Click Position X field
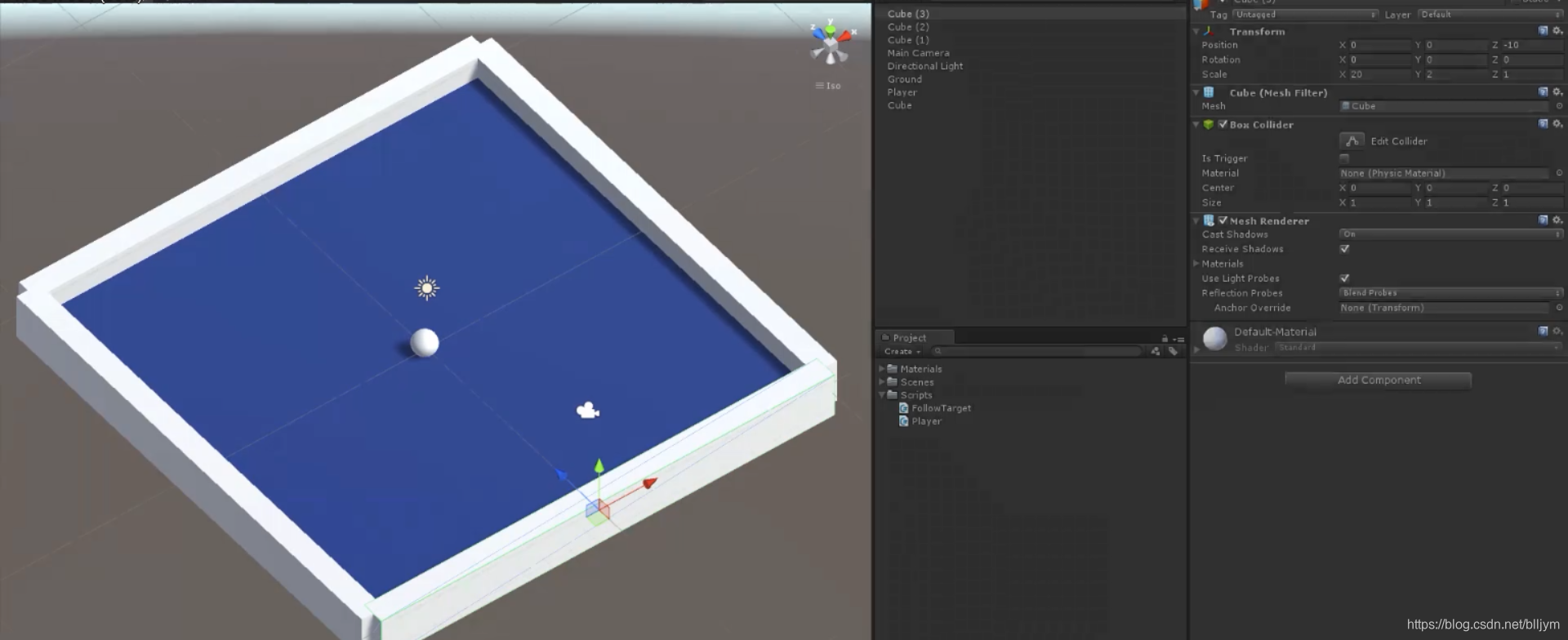The image size is (1568, 640). click(x=1379, y=45)
